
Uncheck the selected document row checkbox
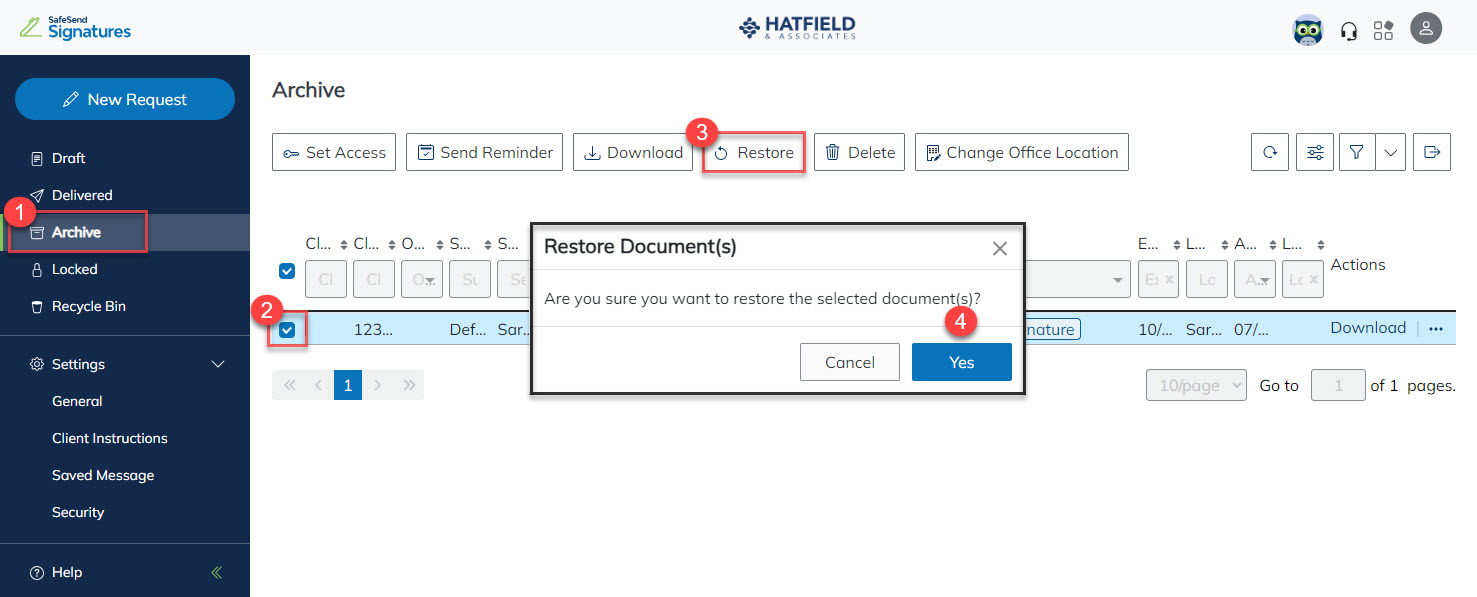pyautogui.click(x=287, y=328)
